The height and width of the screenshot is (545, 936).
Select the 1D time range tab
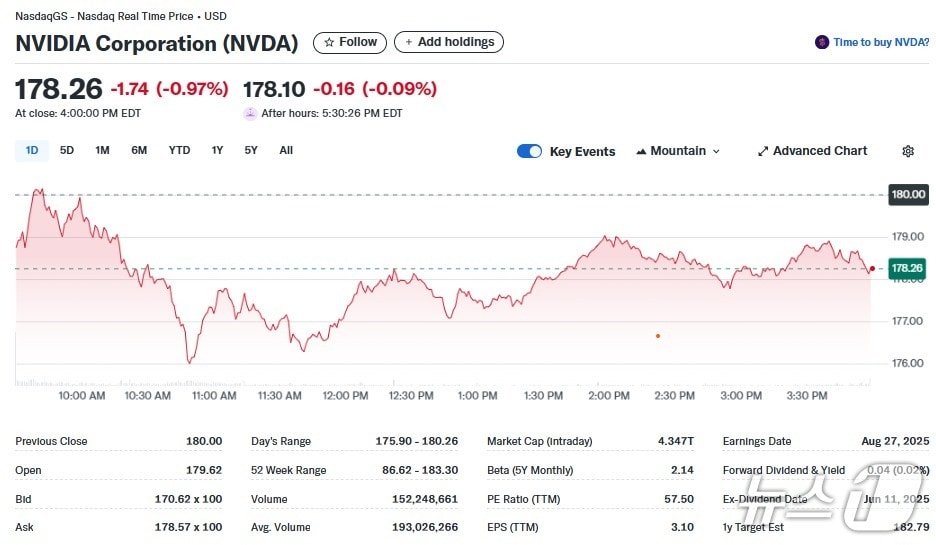coord(32,150)
